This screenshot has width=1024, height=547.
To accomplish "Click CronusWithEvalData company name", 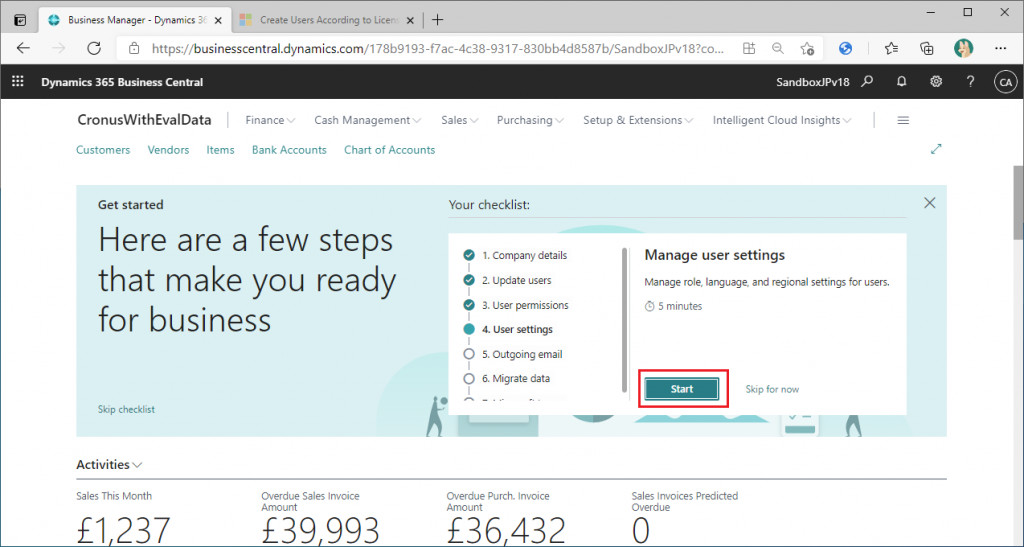I will coord(144,120).
